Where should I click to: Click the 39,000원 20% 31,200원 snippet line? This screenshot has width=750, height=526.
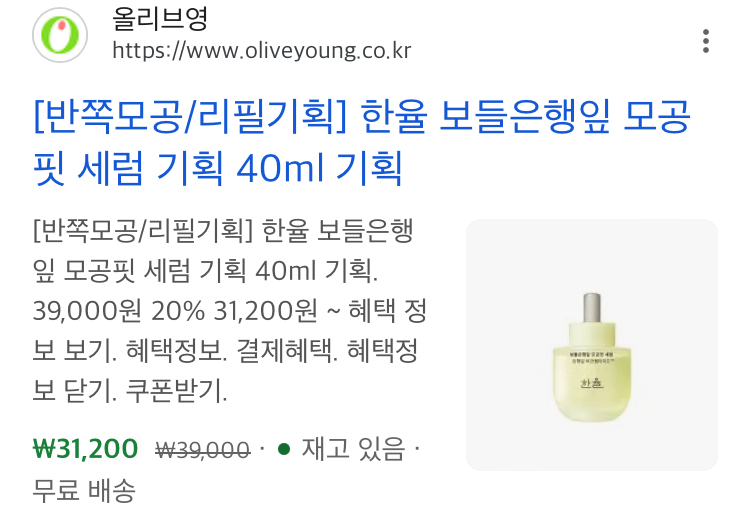click(175, 311)
